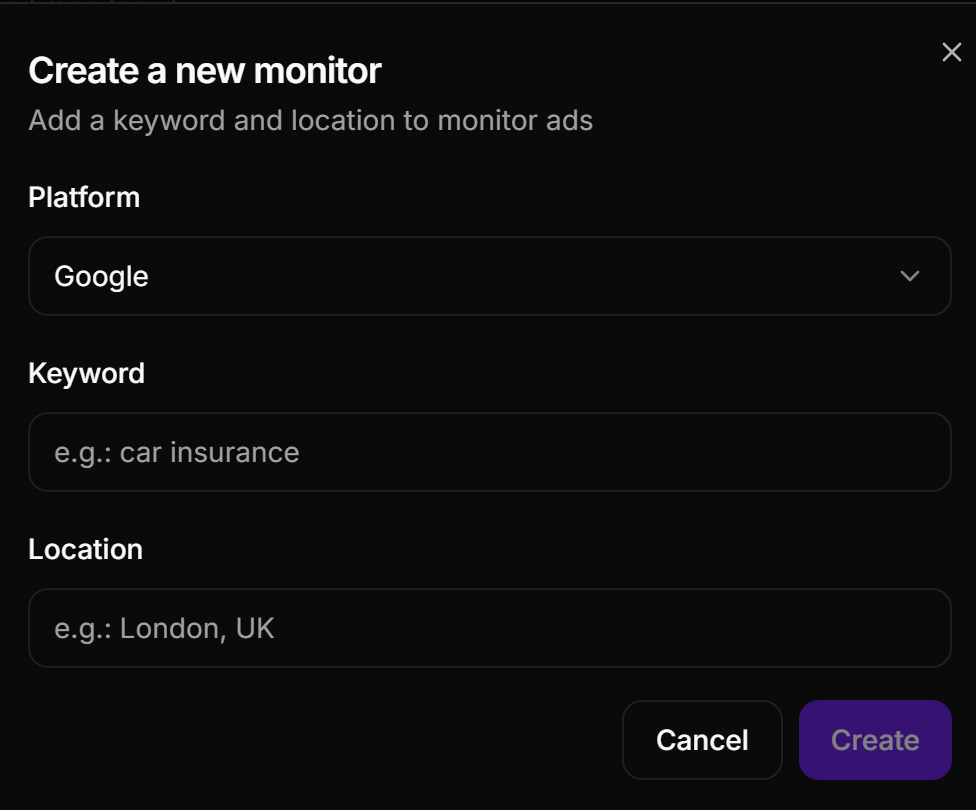Click the empty right side of Keyword box
976x810 pixels.
coord(800,452)
